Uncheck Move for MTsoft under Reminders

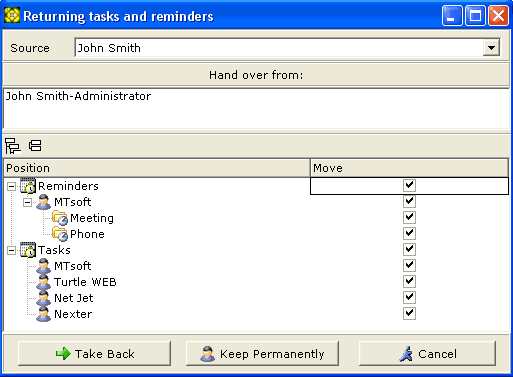(x=409, y=201)
